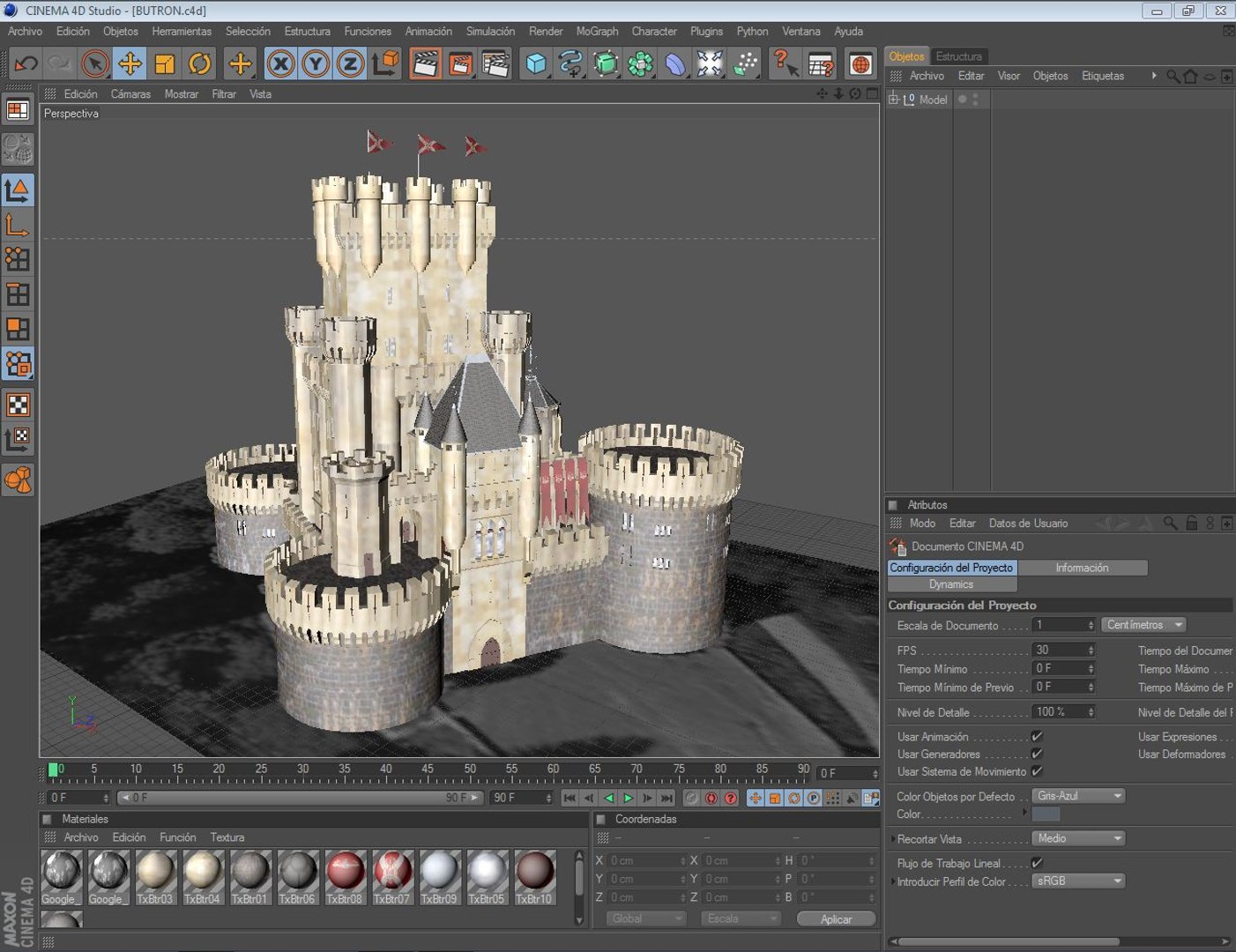This screenshot has width=1236, height=952.
Task: Open the Gris-Azul default color dropdown
Action: click(1079, 796)
